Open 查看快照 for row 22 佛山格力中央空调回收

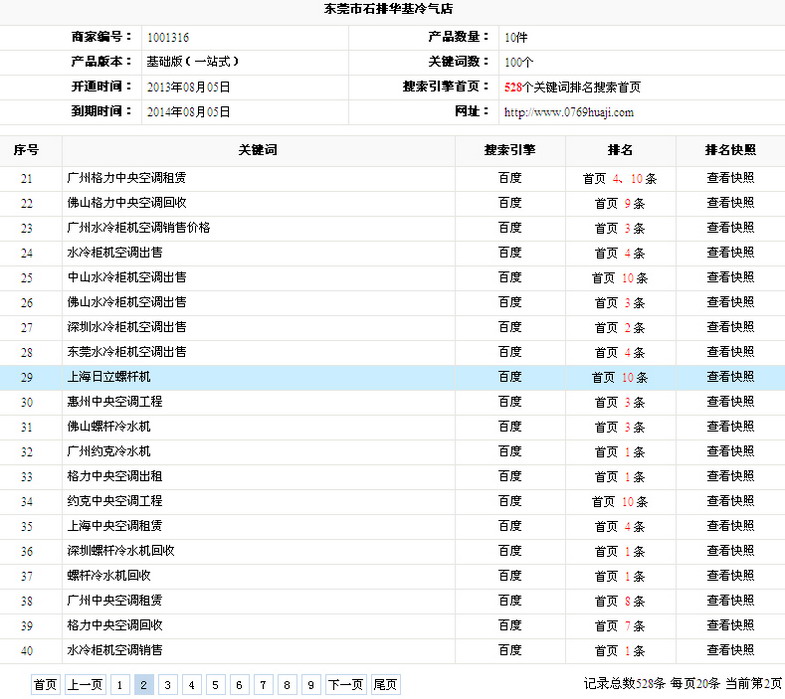730,203
